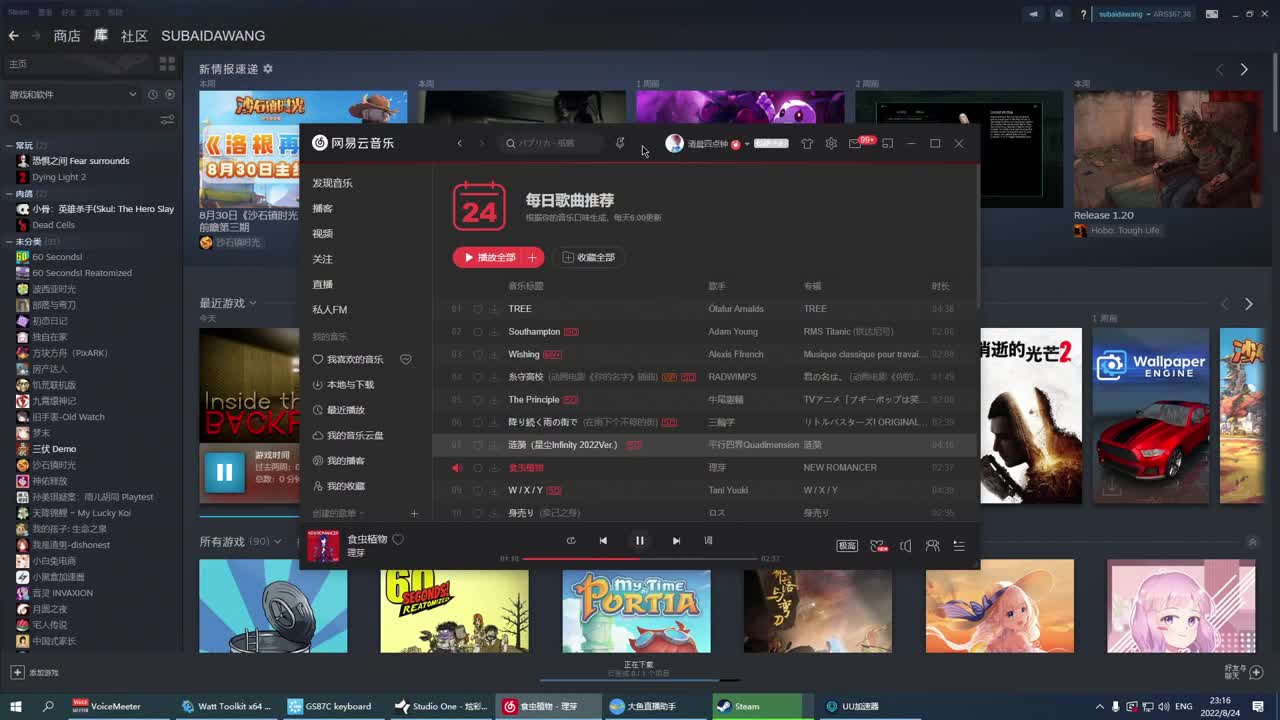This screenshot has height=720, width=1280.
Task: Download the song Southampton
Action: point(494,332)
